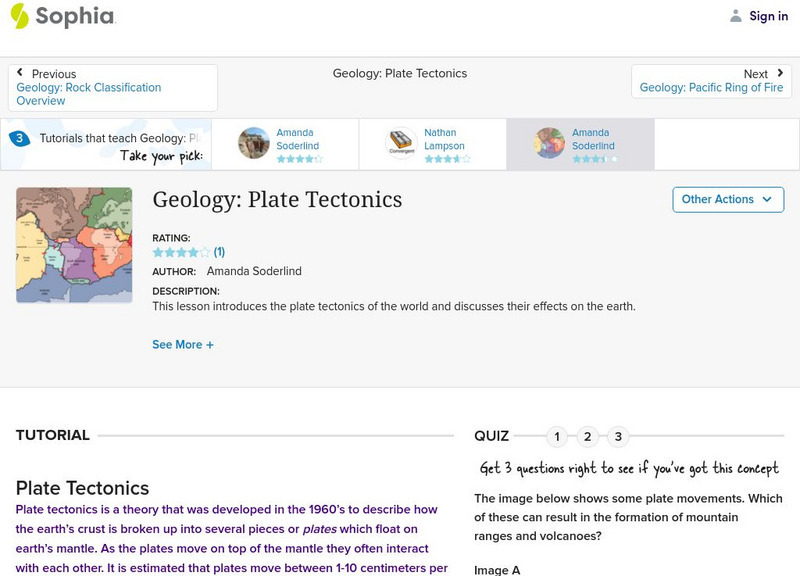Open the Other Actions dropdown
The image size is (800, 576).
726,199
